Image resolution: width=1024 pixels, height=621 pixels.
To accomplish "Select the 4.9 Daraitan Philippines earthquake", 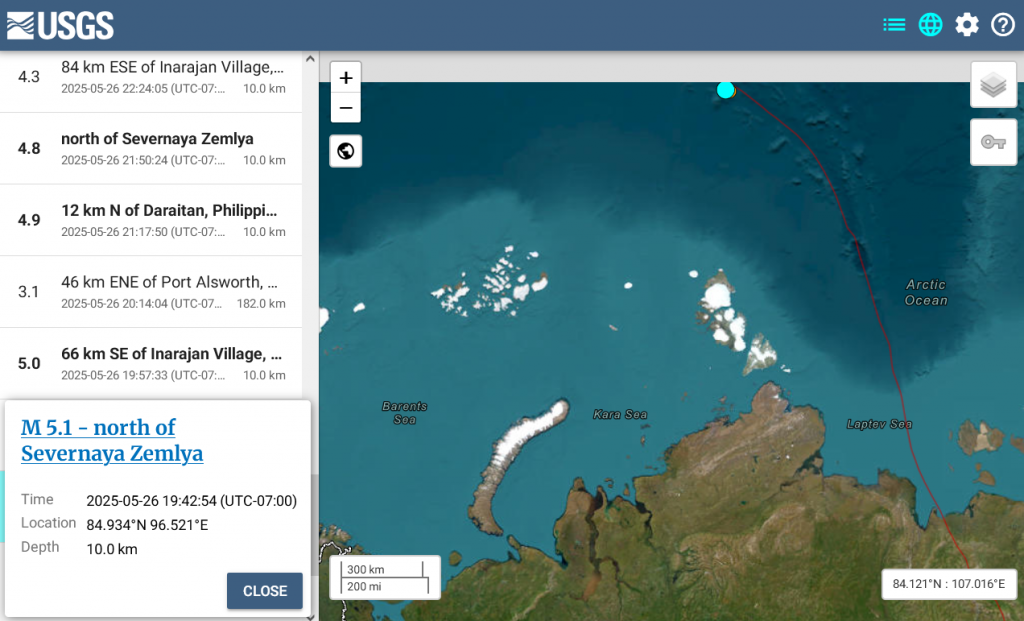I will [151, 220].
